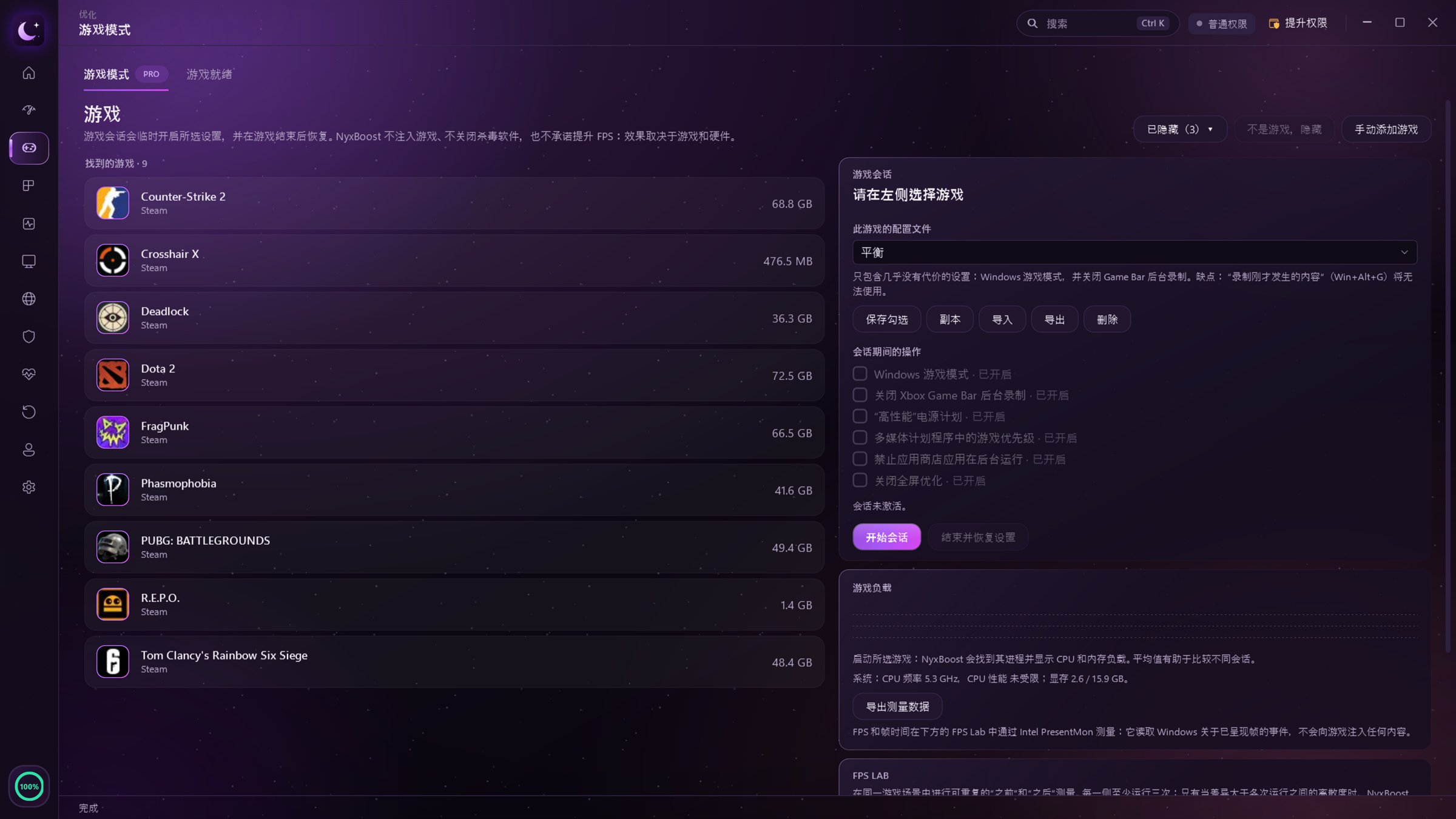Open the 平衡 profile dropdown
1456x819 pixels.
tap(1134, 252)
